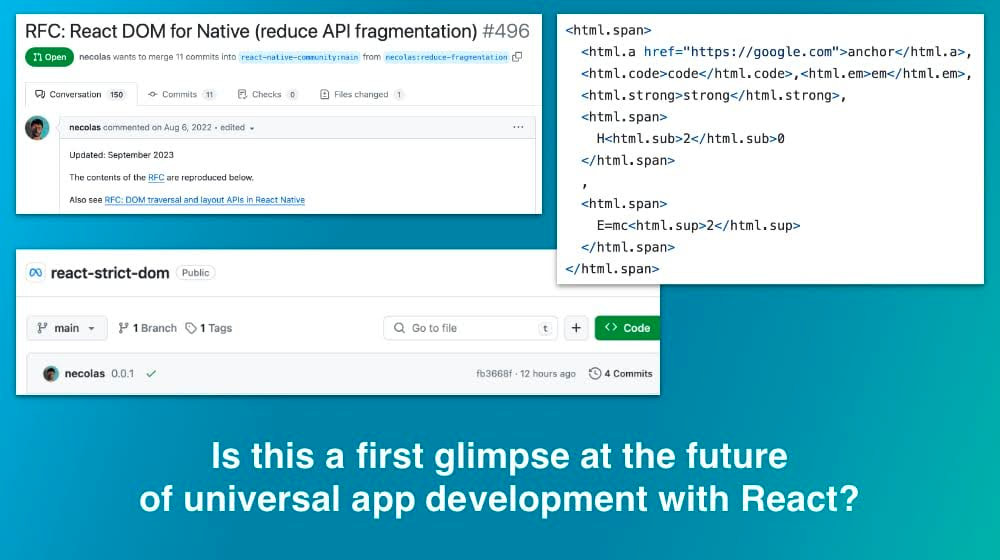Open necolas profile link in comment header

tap(85, 128)
